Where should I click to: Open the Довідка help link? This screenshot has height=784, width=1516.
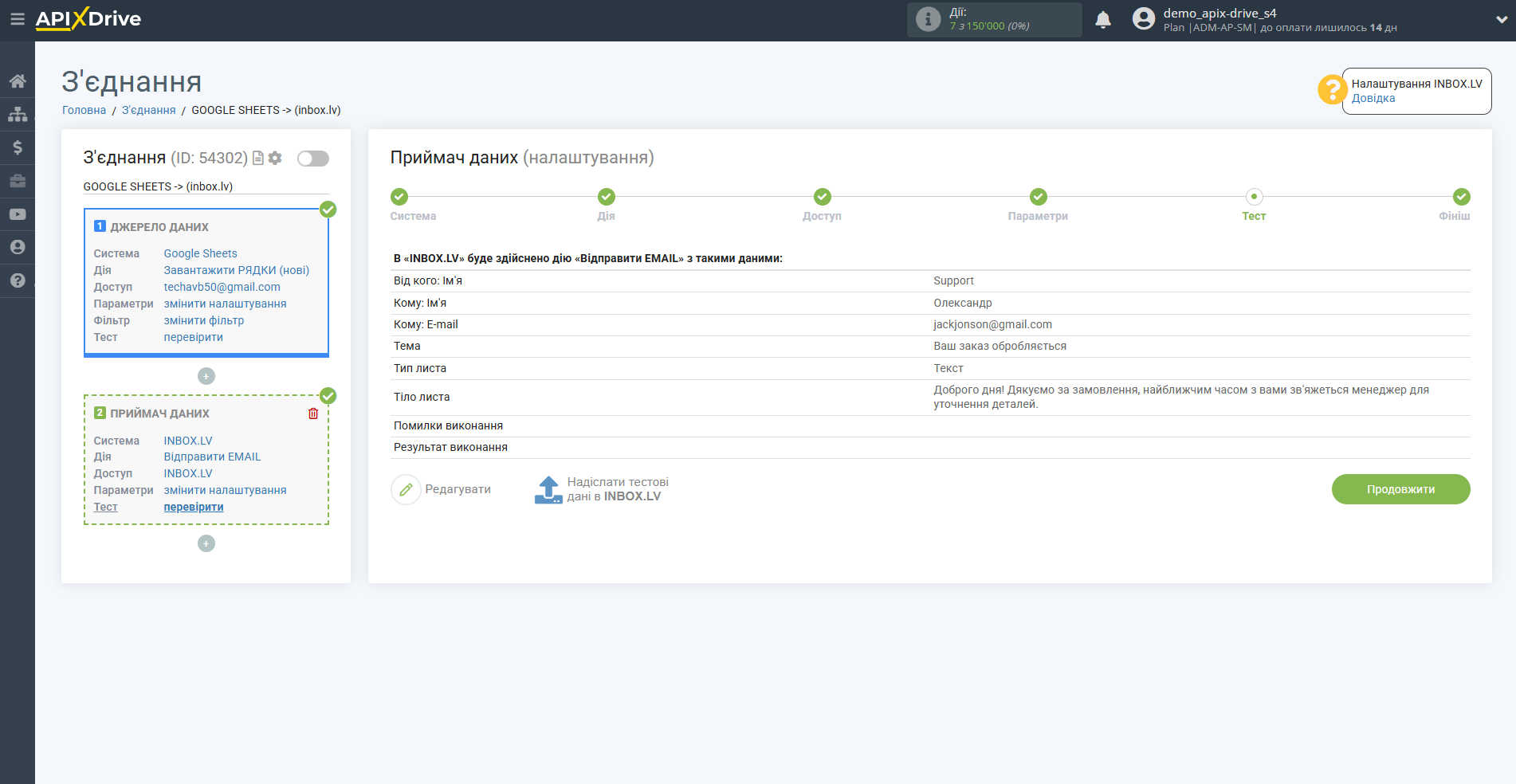pyautogui.click(x=1373, y=98)
